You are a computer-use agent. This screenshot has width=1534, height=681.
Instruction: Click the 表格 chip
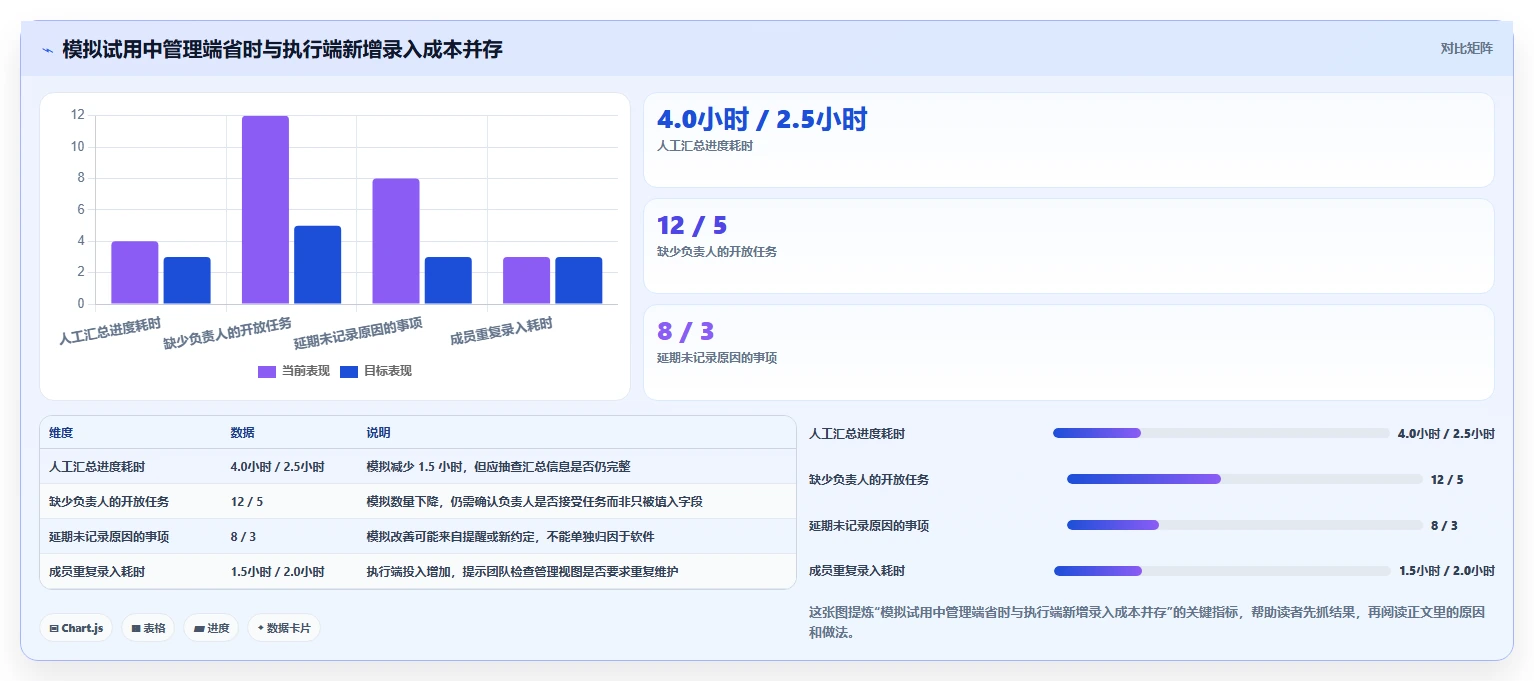(x=148, y=628)
